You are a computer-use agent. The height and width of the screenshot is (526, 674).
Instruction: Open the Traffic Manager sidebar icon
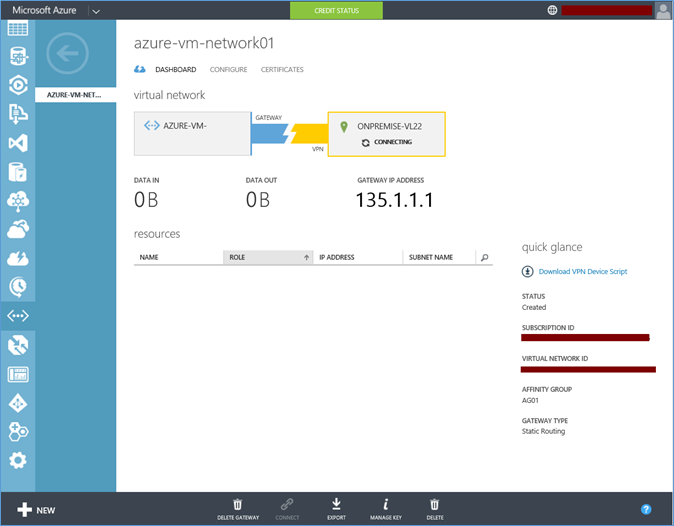pos(18,345)
